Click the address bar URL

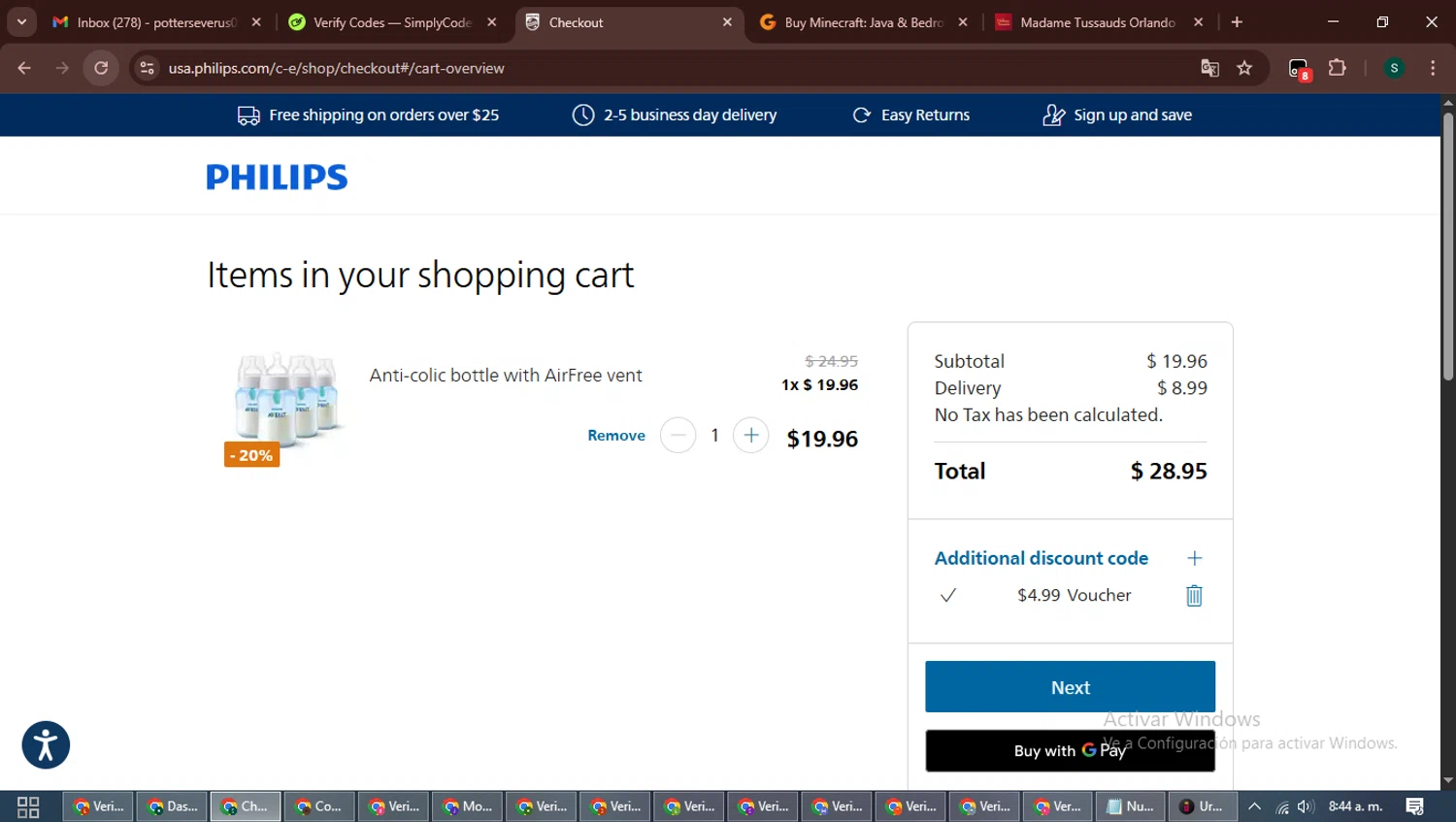click(x=337, y=68)
